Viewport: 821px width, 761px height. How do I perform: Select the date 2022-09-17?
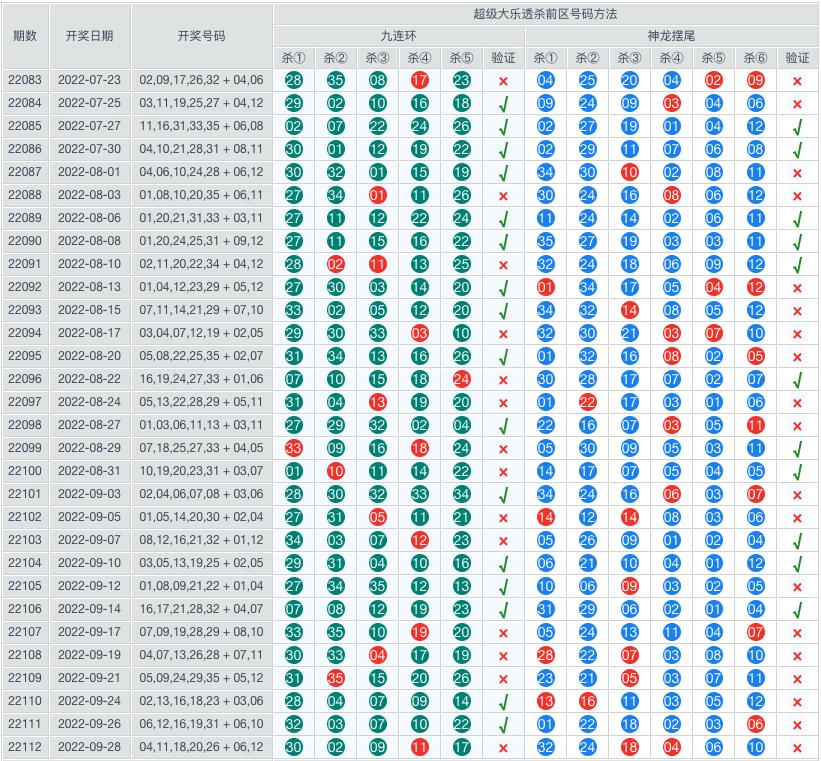pos(89,632)
